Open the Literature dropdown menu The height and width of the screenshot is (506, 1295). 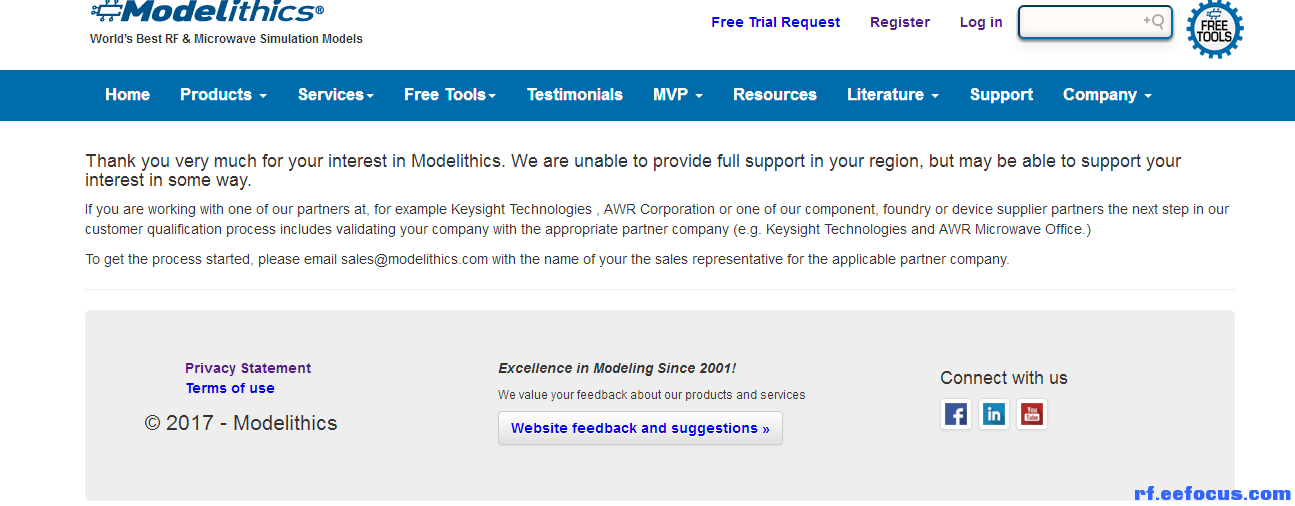pyautogui.click(x=893, y=95)
